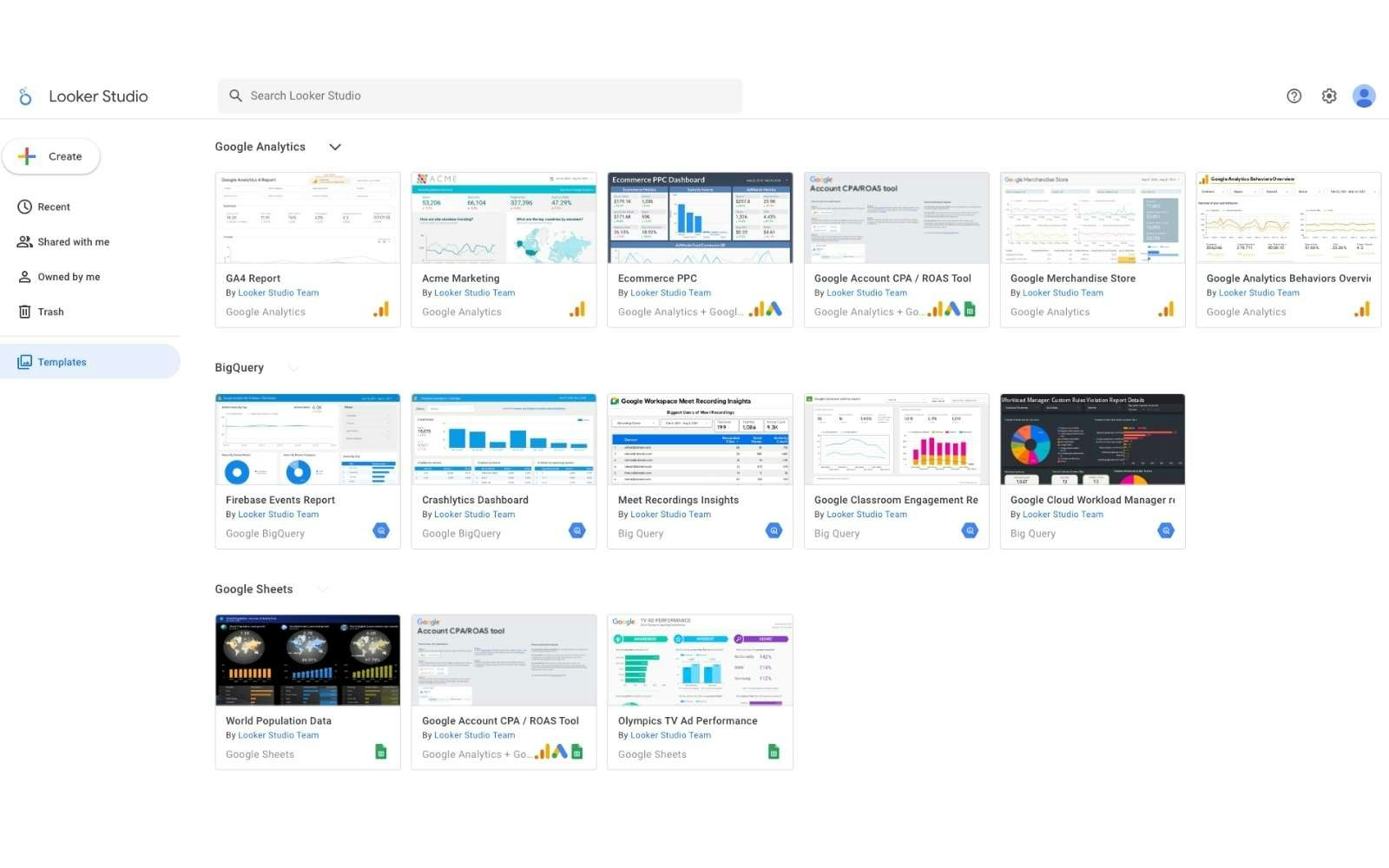Open the Crashlytics Dashboard thumbnail

[x=504, y=439]
